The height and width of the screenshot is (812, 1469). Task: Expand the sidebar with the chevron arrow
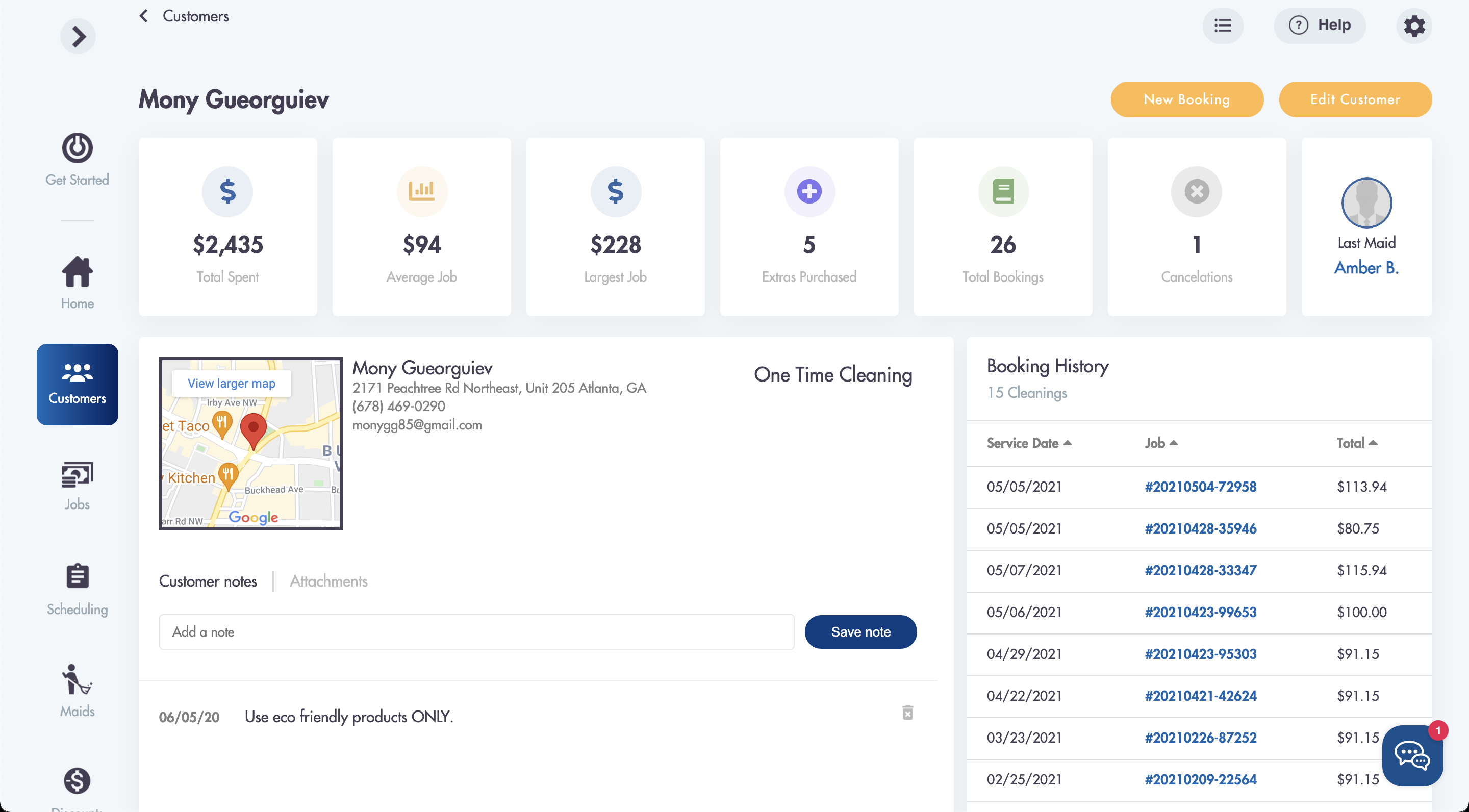78,37
